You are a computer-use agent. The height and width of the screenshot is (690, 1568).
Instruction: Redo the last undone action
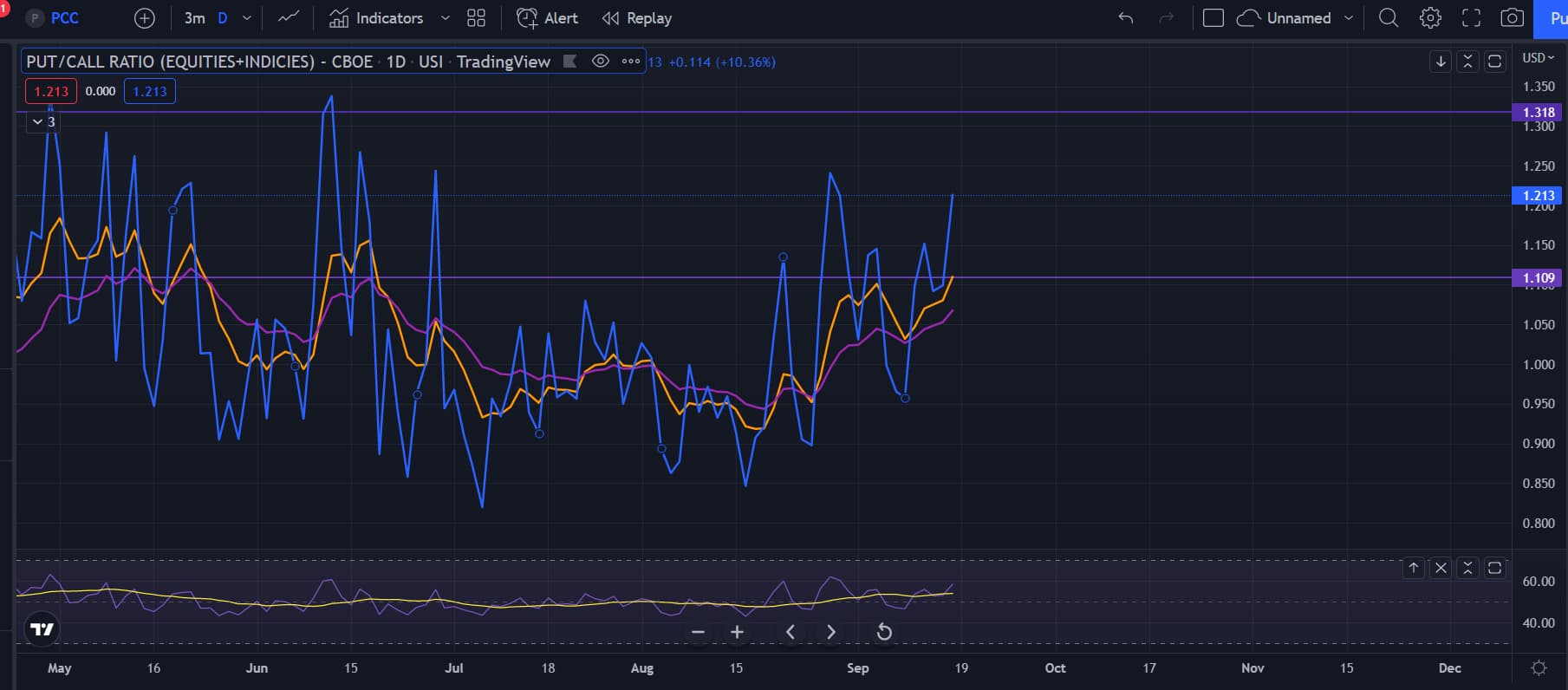[x=1167, y=18]
